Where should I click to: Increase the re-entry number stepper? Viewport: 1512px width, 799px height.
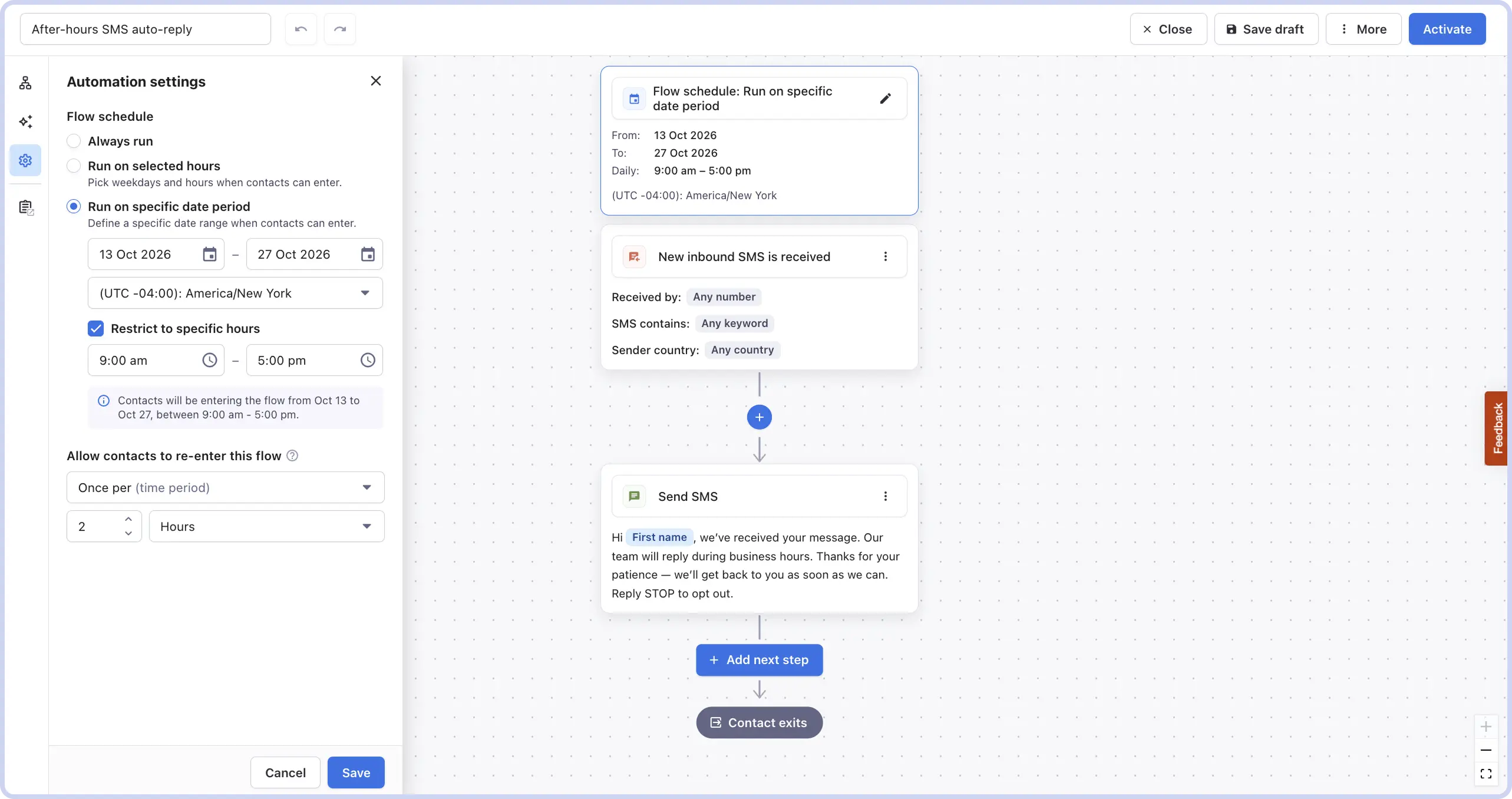tap(128, 519)
